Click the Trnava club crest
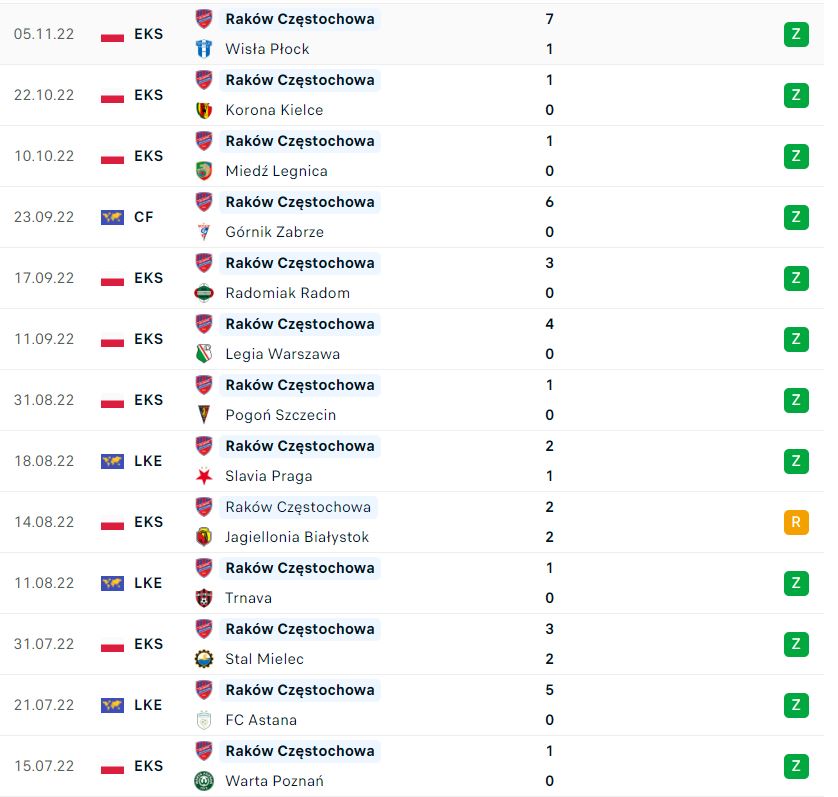 tap(204, 598)
